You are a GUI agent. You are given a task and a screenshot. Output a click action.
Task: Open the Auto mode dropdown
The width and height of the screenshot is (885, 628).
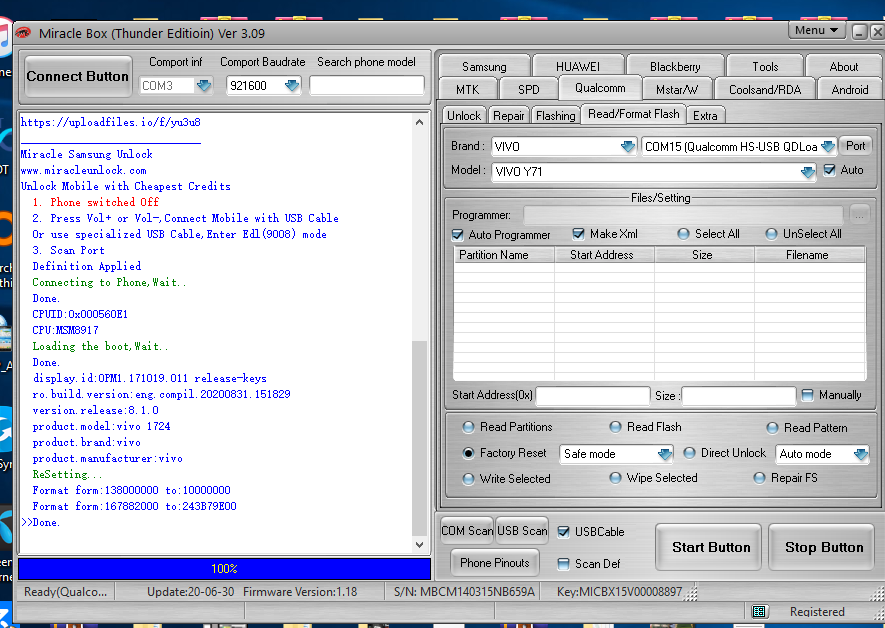(x=860, y=454)
